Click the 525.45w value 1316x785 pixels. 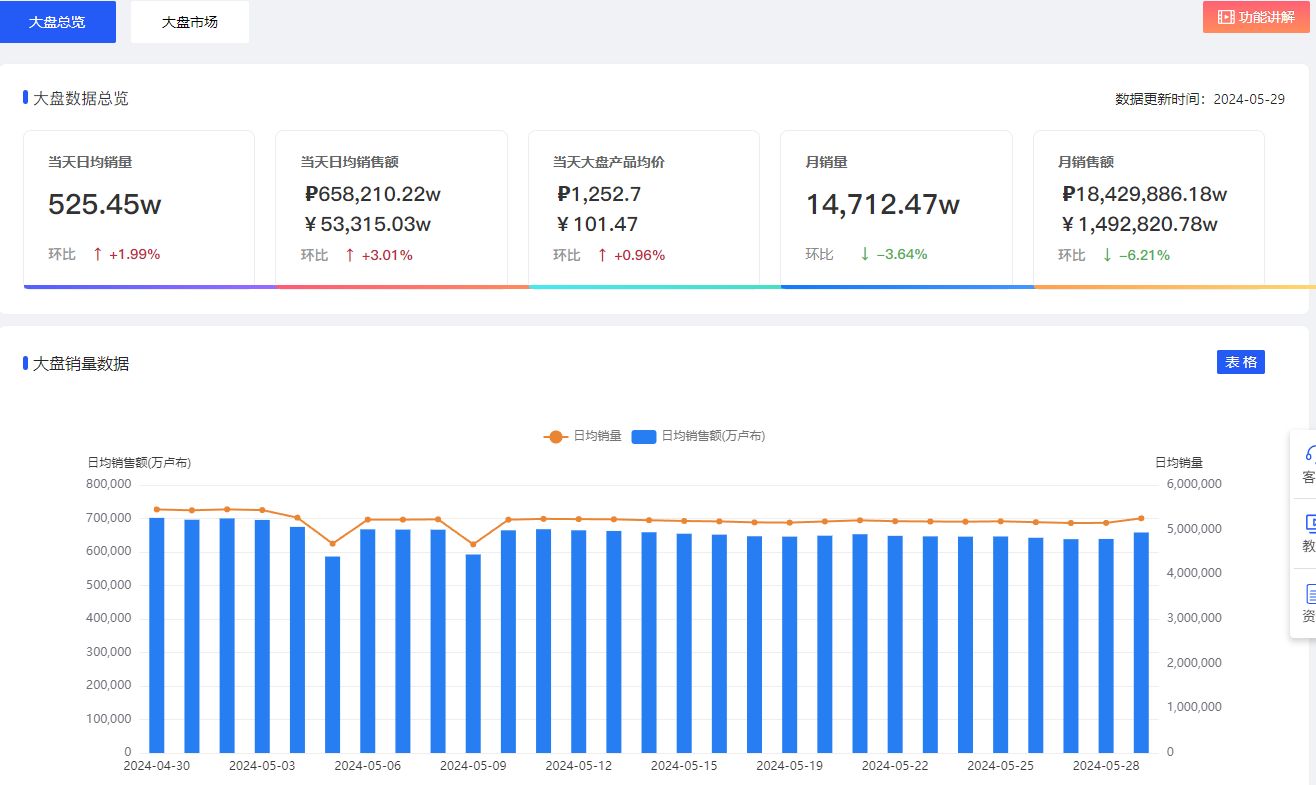pos(104,205)
